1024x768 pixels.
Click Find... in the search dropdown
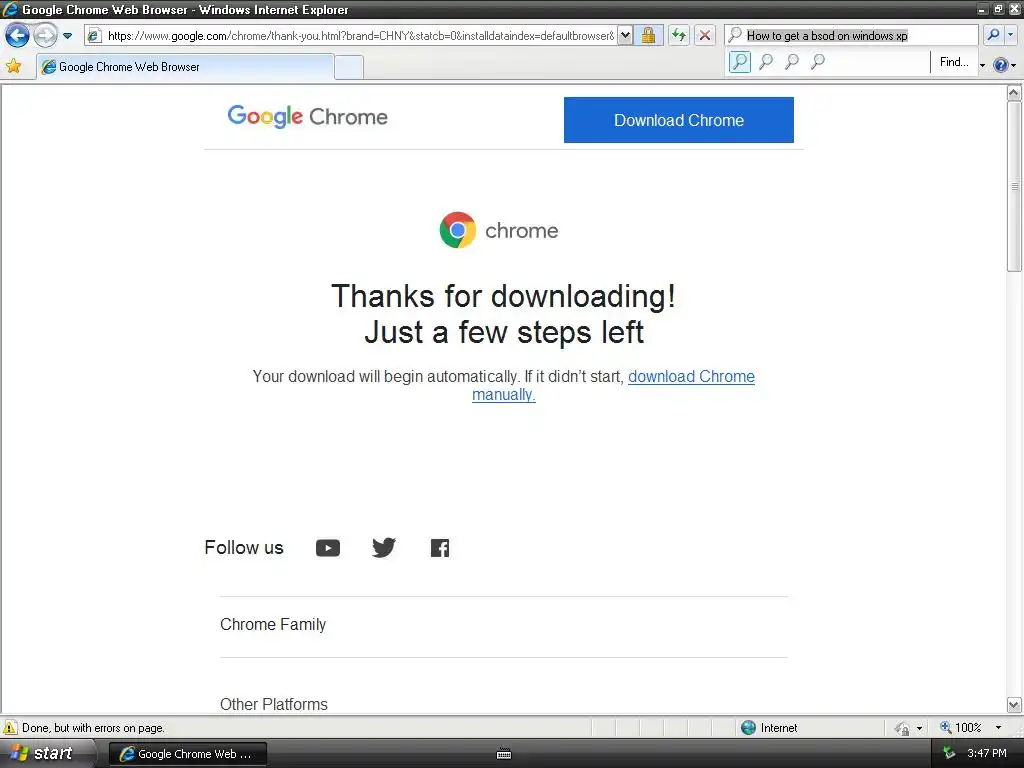pos(953,62)
